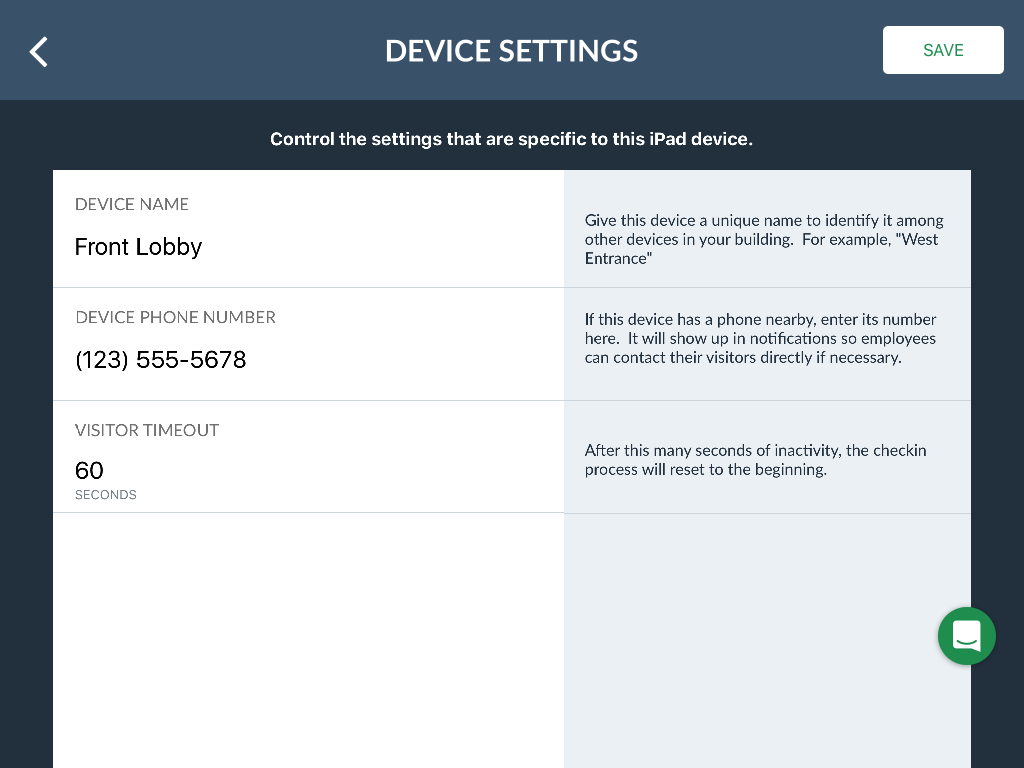This screenshot has height=768, width=1024.
Task: Change the visitor timeout value 60
Action: pos(89,470)
